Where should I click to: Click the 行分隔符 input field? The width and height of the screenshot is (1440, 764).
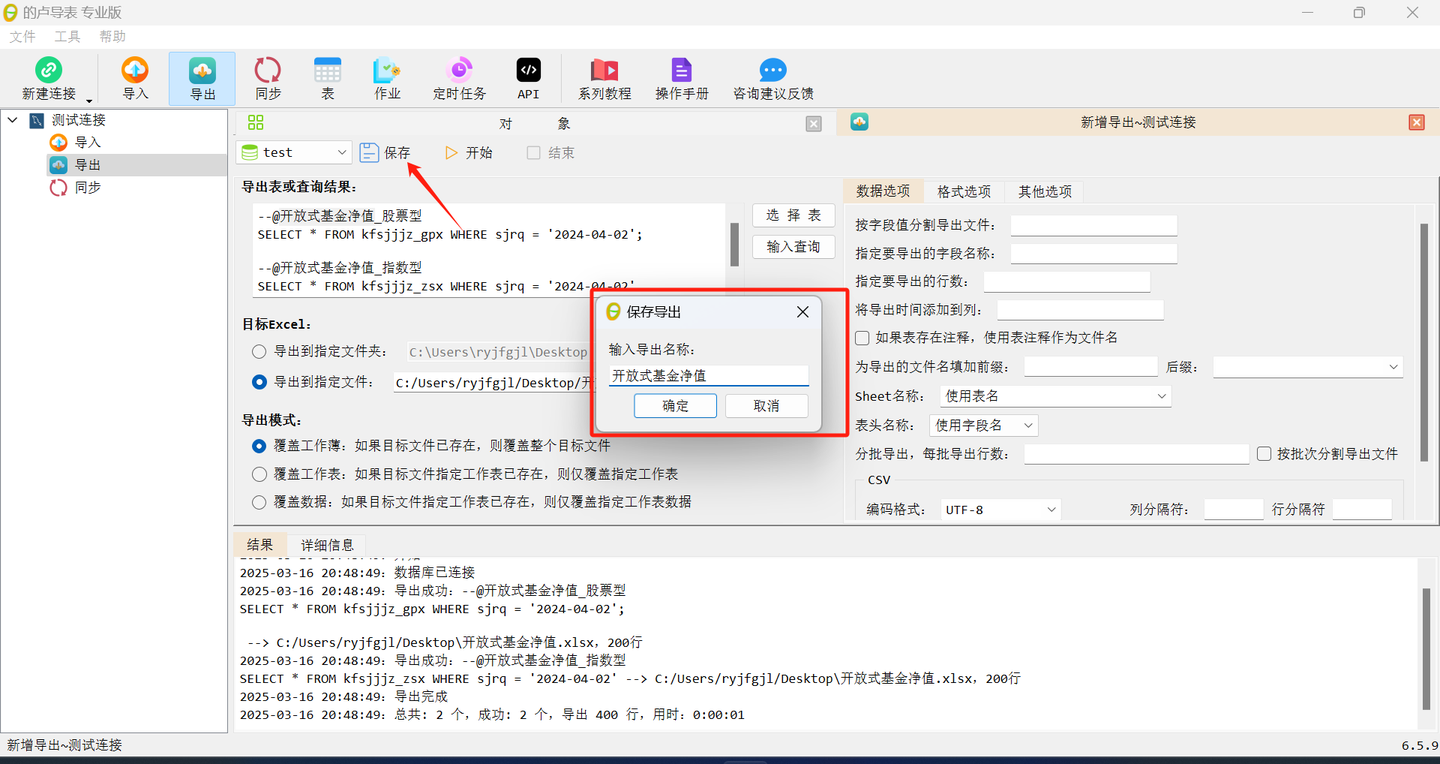point(1362,509)
